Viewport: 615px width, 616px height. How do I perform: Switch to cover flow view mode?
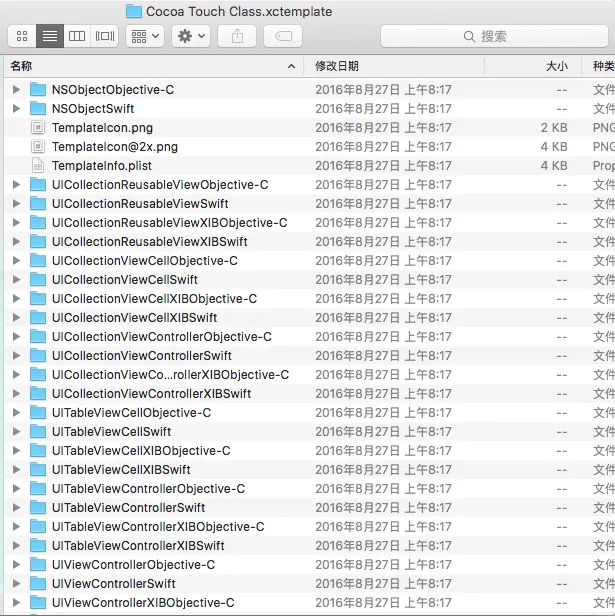[x=105, y=36]
